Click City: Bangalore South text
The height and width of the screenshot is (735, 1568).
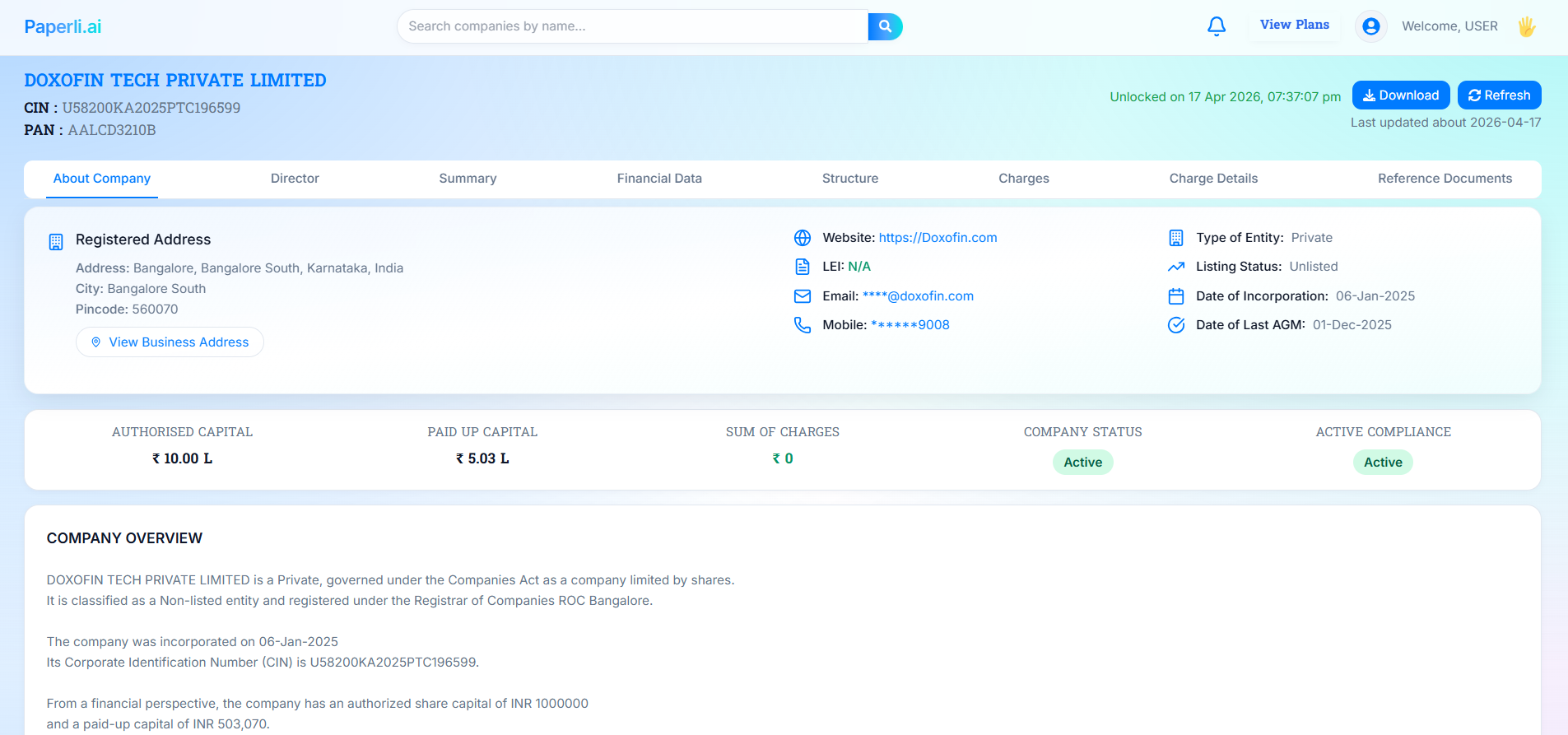coord(141,289)
